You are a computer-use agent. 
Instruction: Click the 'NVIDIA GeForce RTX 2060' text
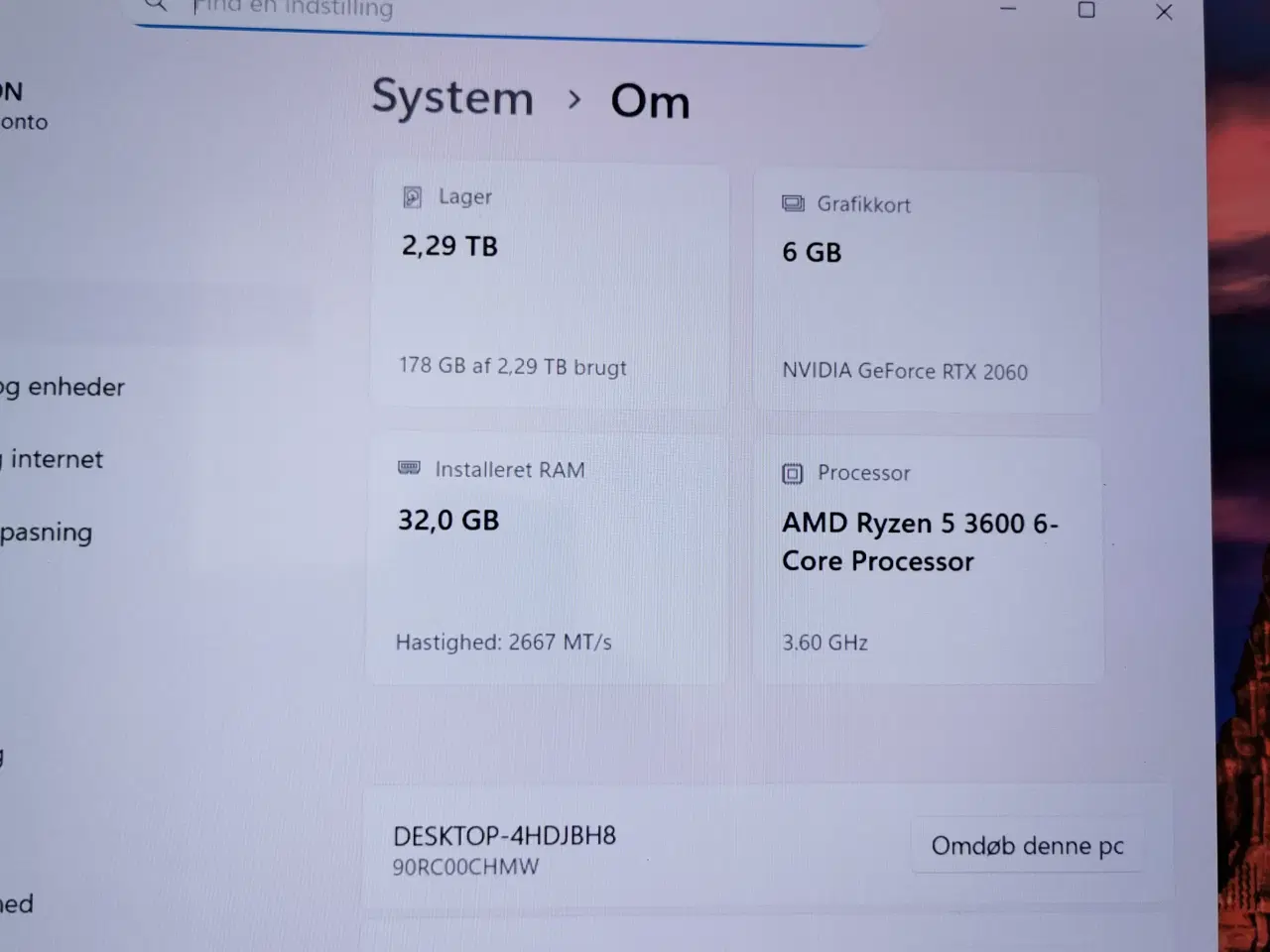click(904, 372)
